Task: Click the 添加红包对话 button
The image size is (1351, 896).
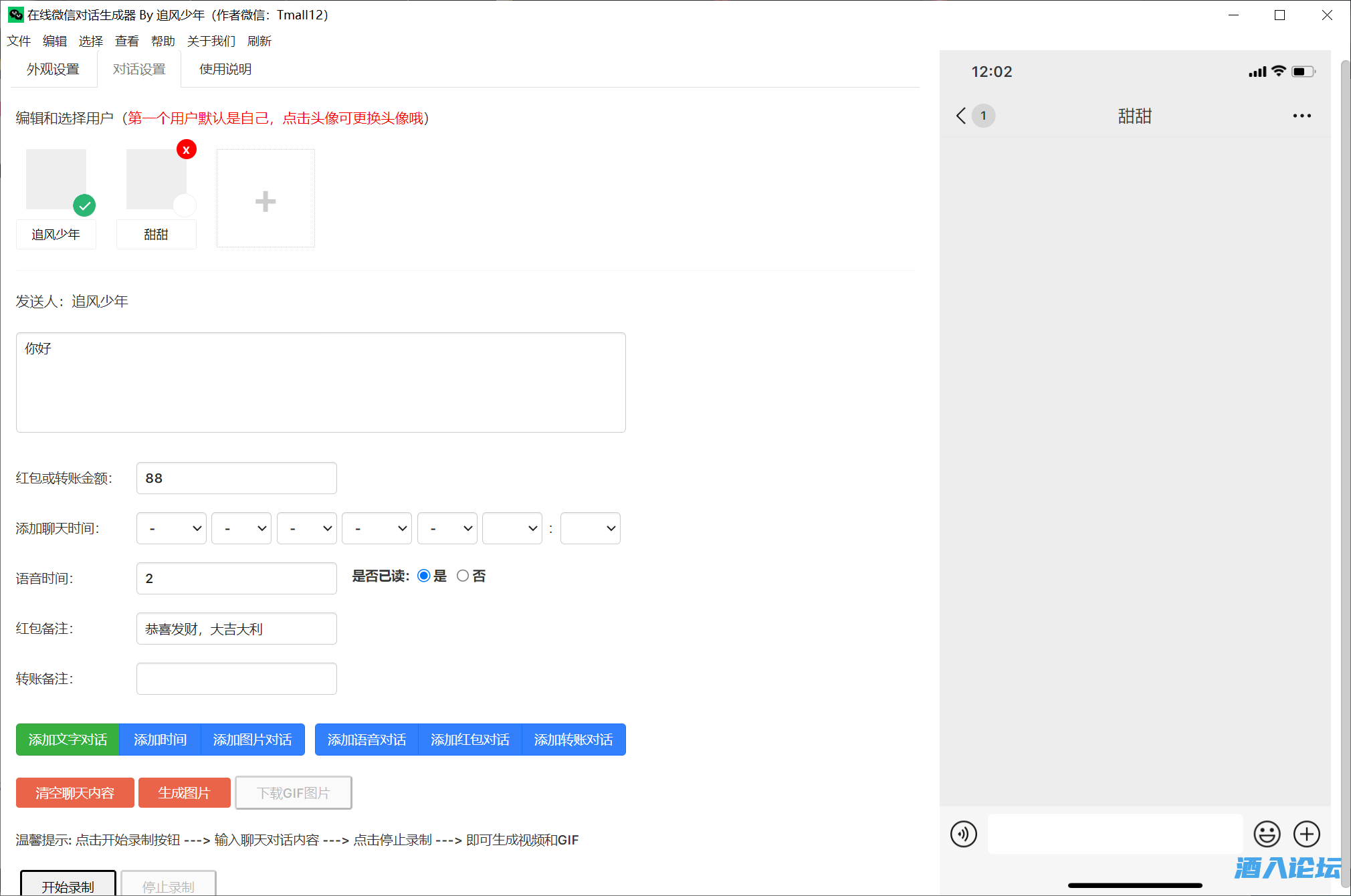Action: click(x=470, y=740)
